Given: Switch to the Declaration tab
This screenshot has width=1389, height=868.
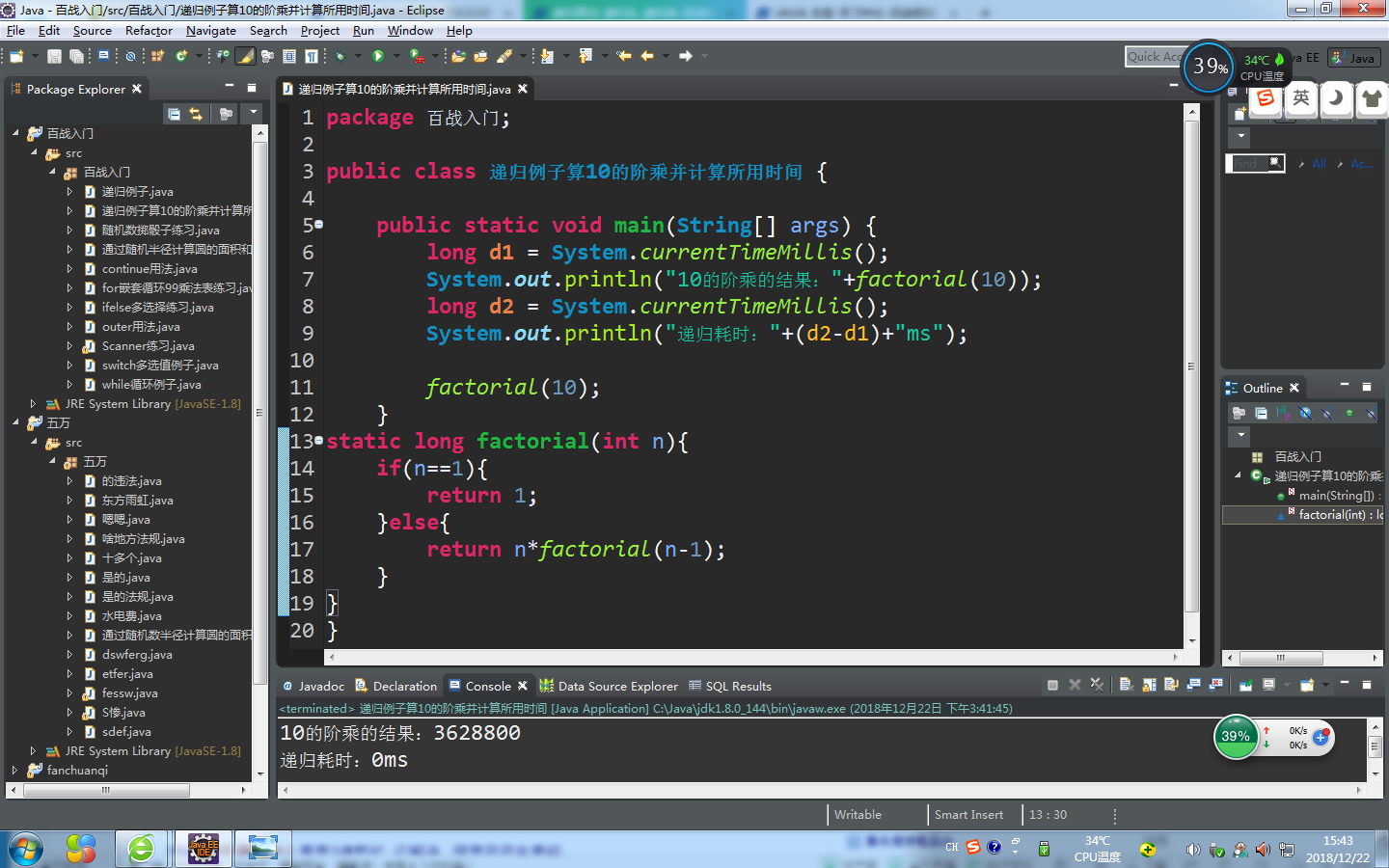Looking at the screenshot, I should coord(395,686).
